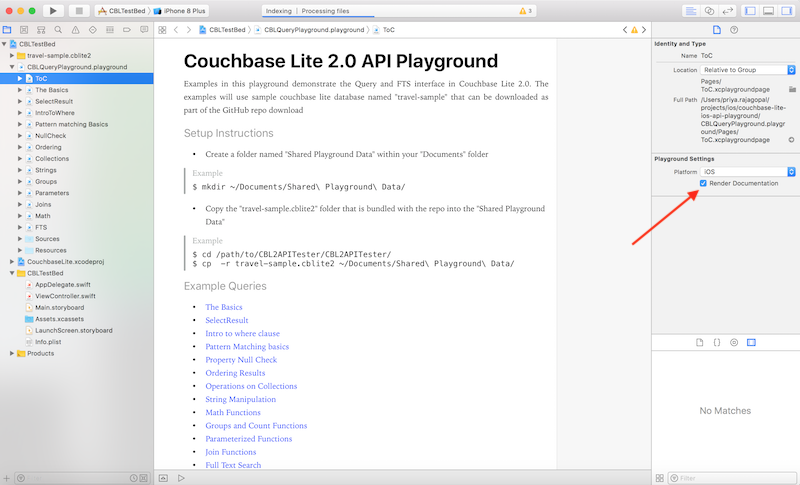Expand the ToC playground page

[20, 79]
